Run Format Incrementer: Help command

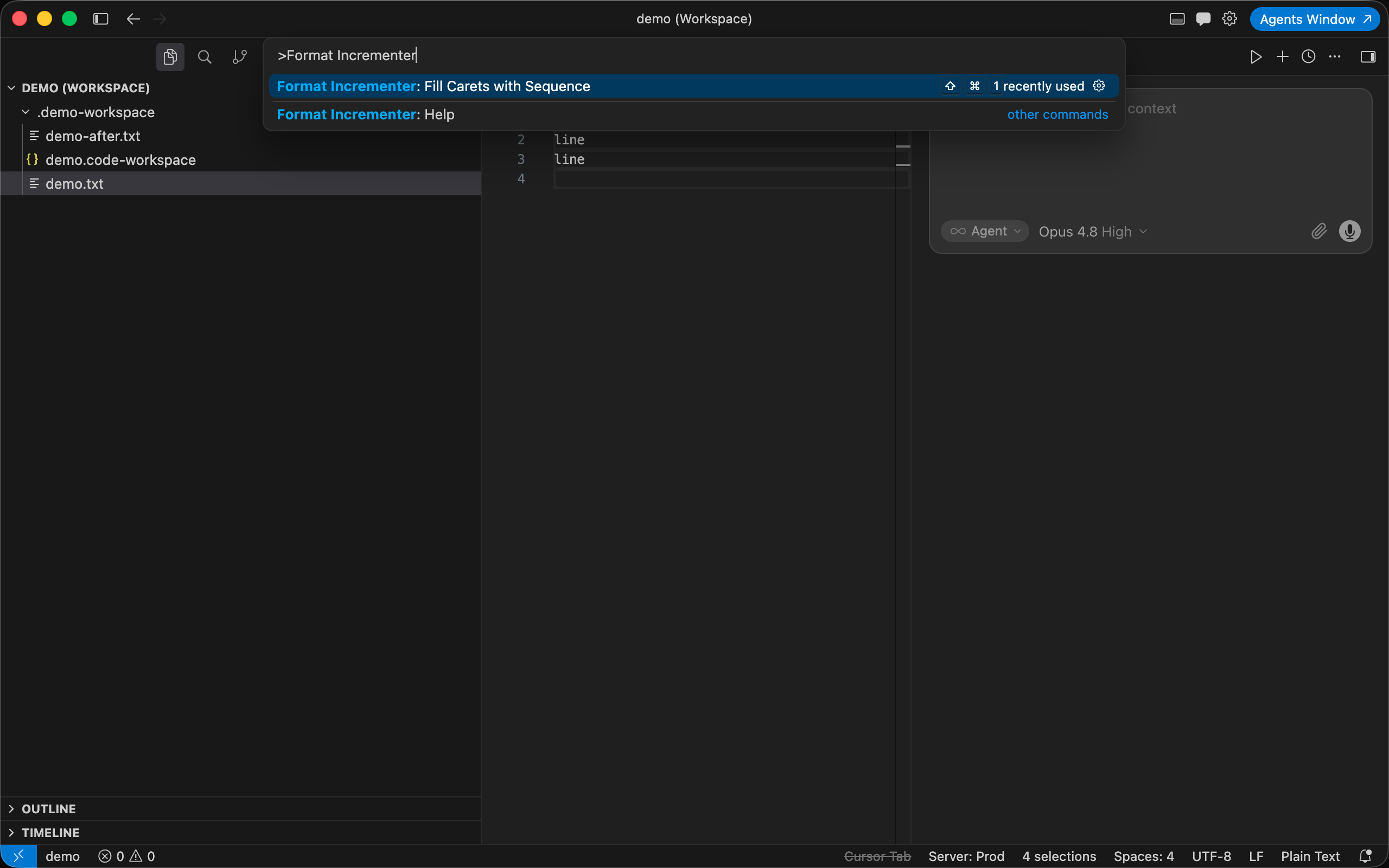click(694, 114)
